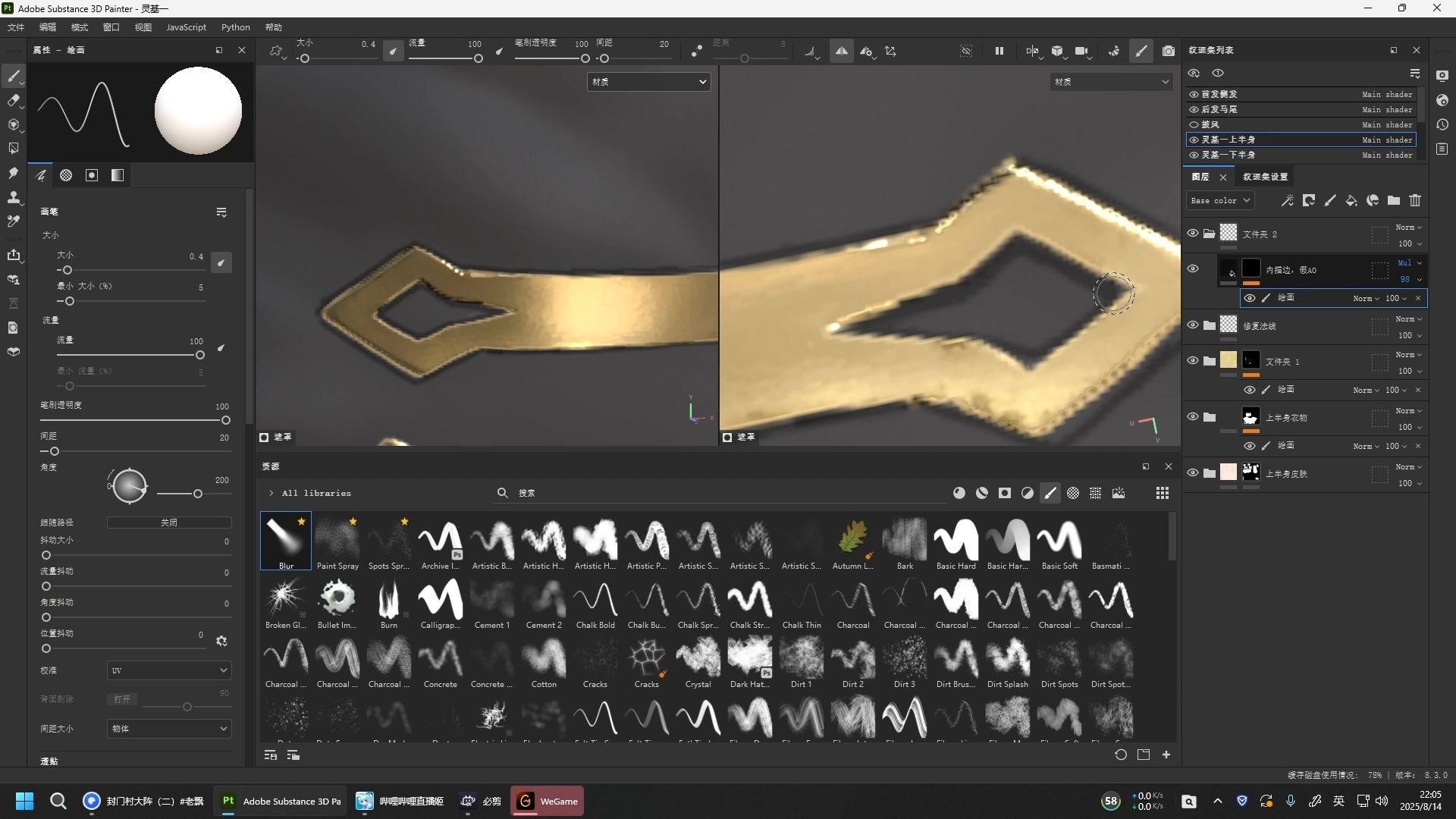The width and height of the screenshot is (1456, 819).
Task: Open the UV alignment dropdown
Action: tap(168, 670)
